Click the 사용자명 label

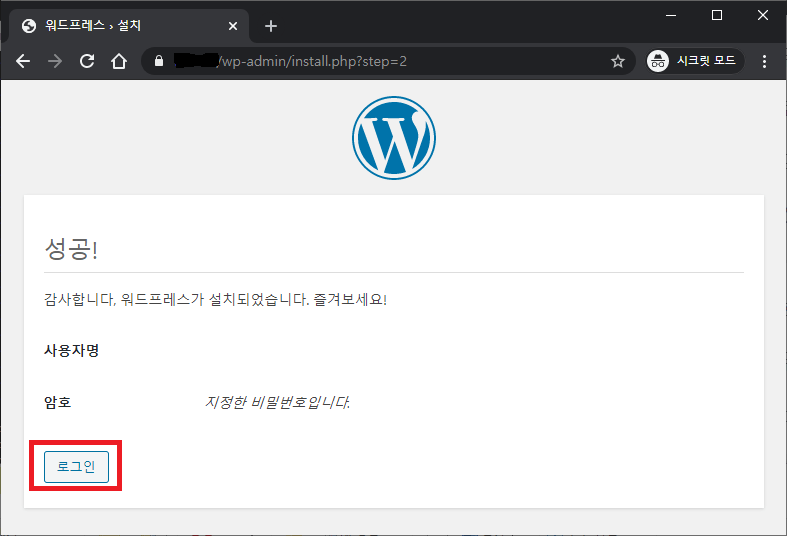point(71,351)
